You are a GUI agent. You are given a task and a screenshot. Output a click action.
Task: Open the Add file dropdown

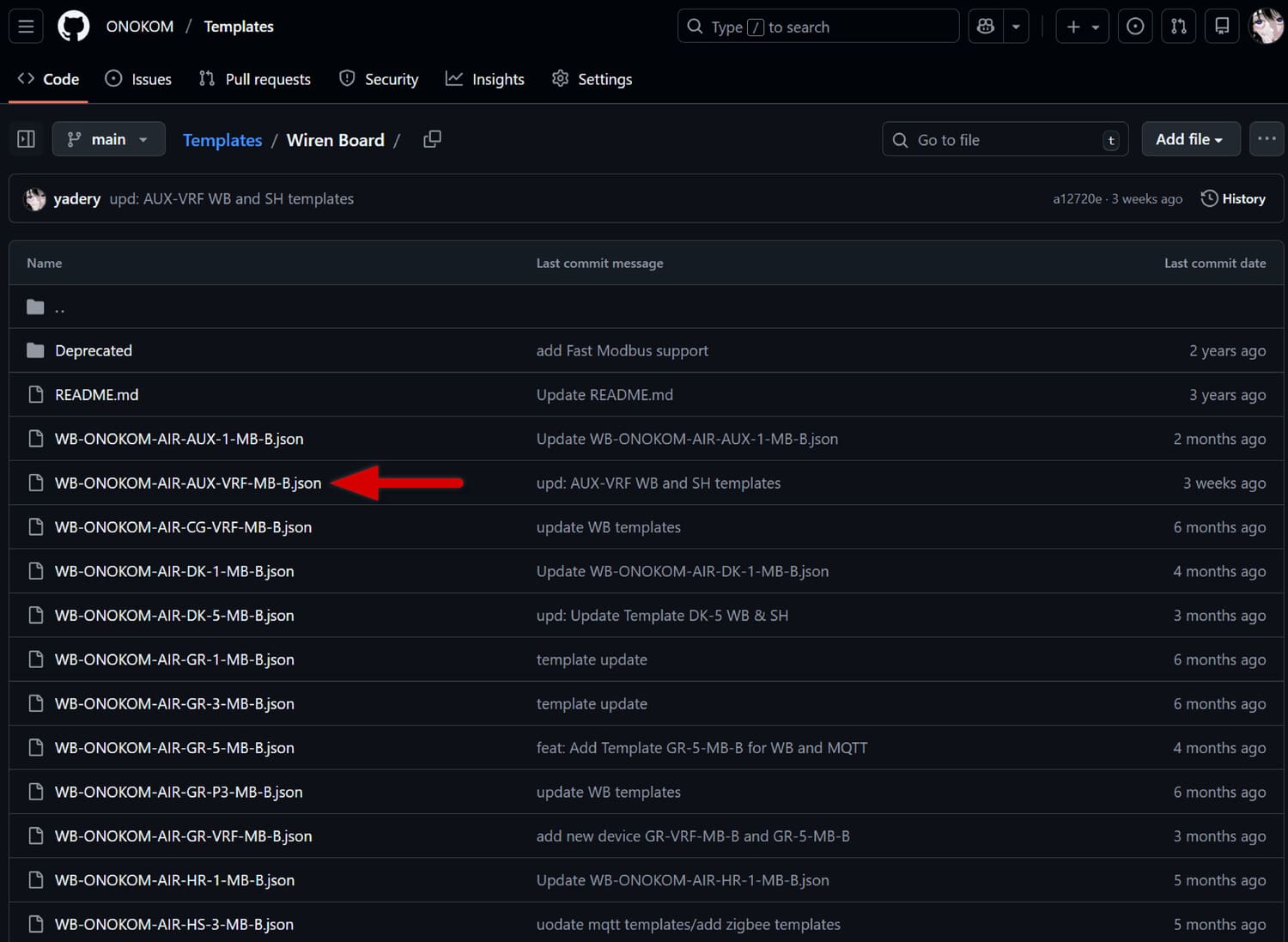tap(1190, 139)
